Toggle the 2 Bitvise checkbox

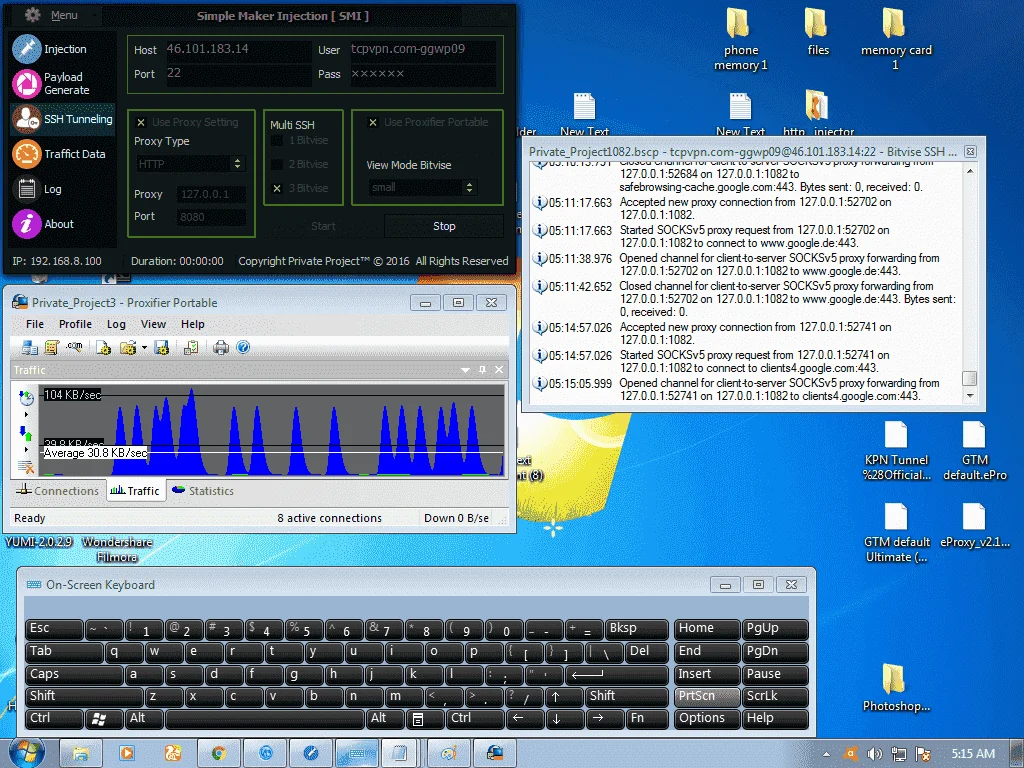tap(277, 164)
